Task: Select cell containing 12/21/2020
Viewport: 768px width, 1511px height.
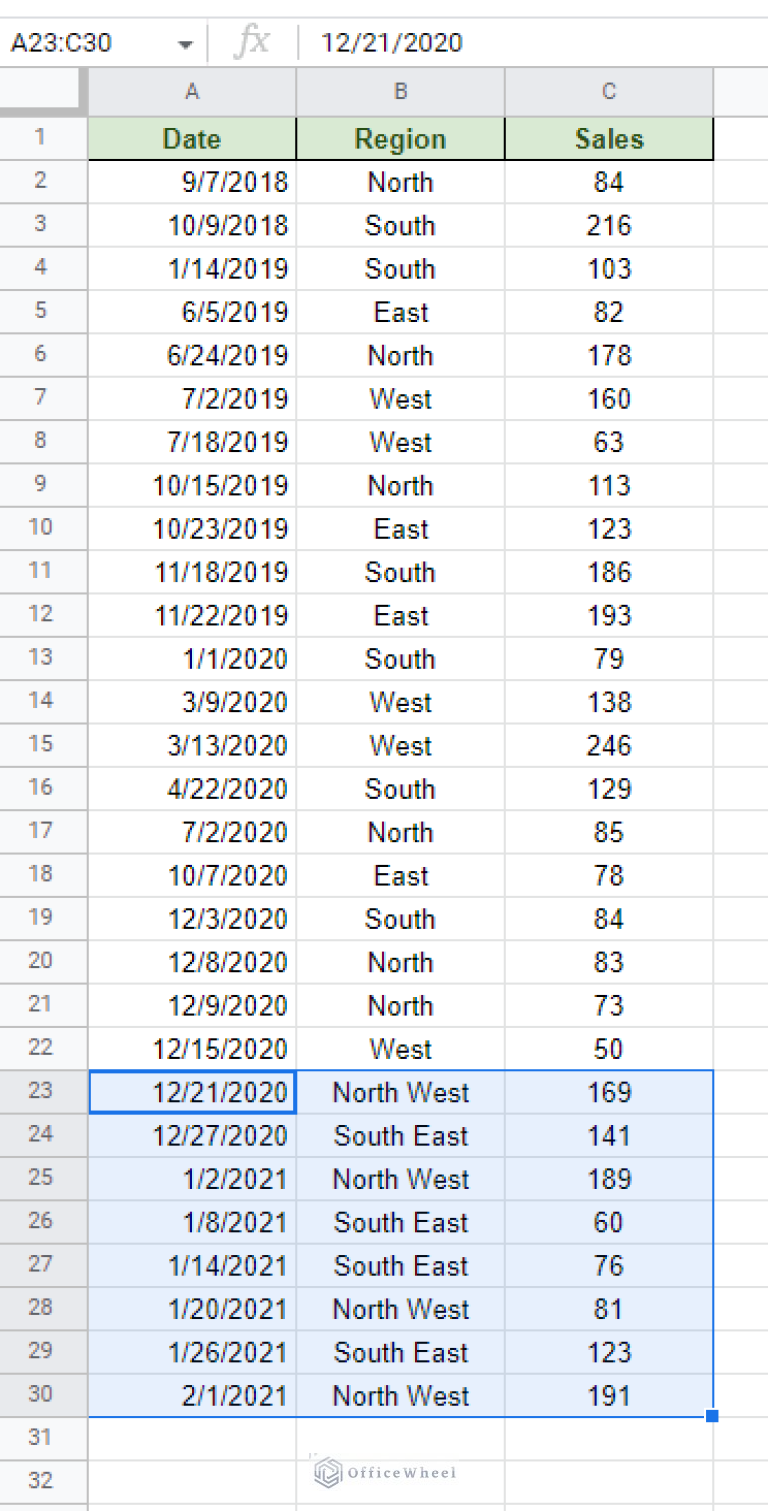Action: pyautogui.click(x=192, y=1092)
